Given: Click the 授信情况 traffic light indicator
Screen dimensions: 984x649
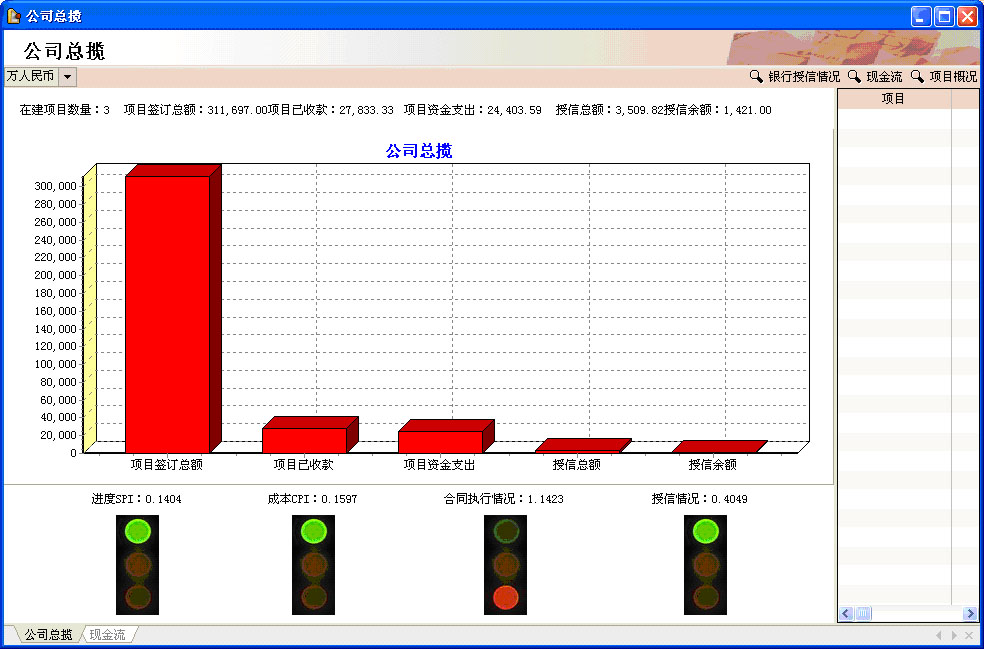Looking at the screenshot, I should tap(705, 565).
